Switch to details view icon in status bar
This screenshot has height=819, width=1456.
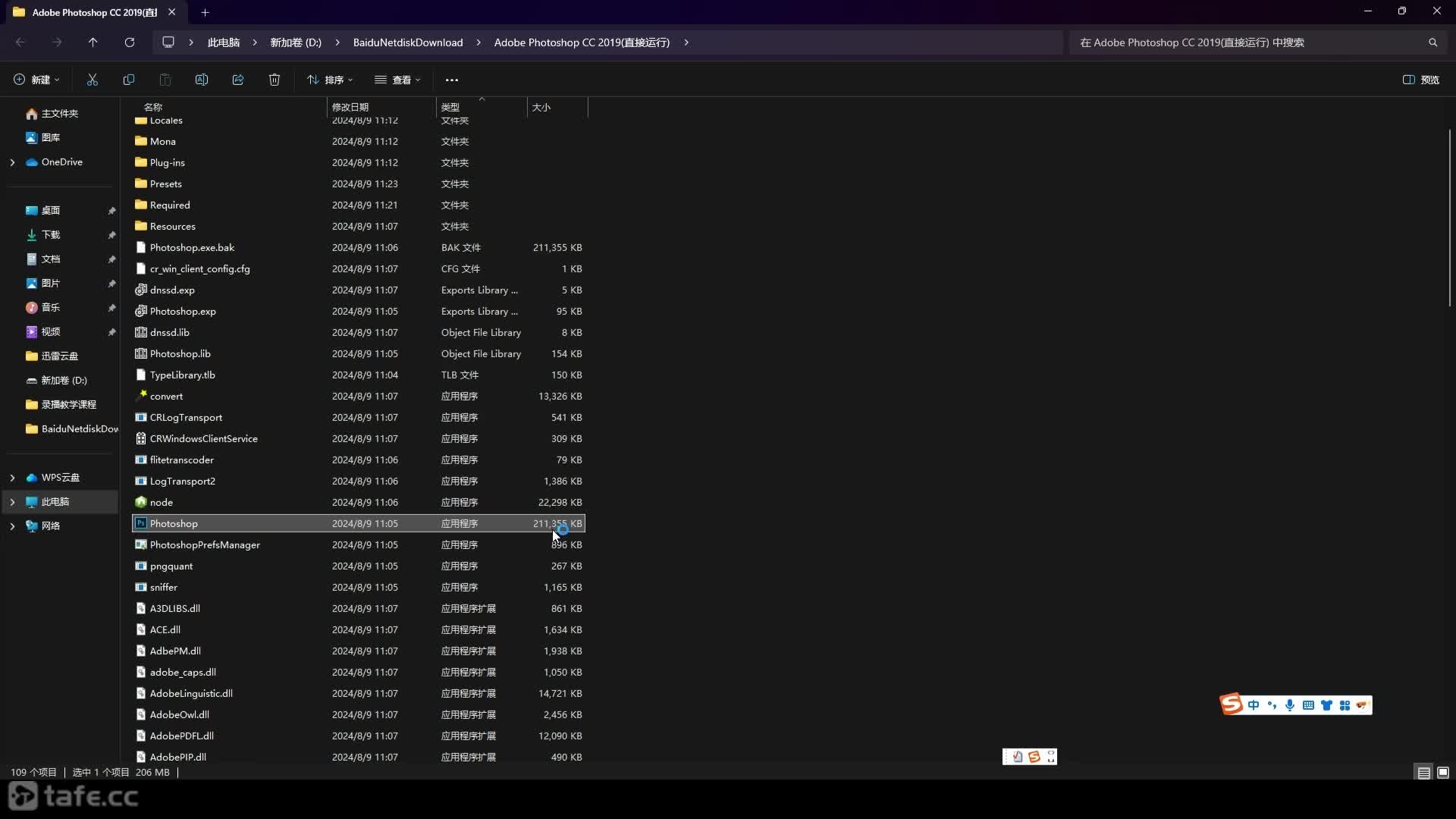[1423, 773]
